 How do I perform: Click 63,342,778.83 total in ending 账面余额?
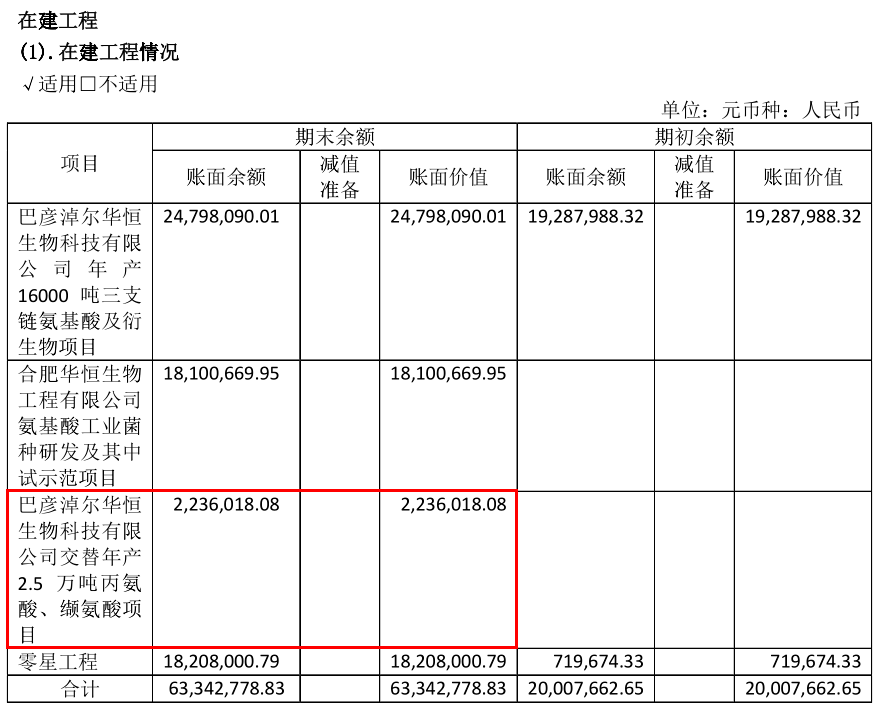point(226,688)
